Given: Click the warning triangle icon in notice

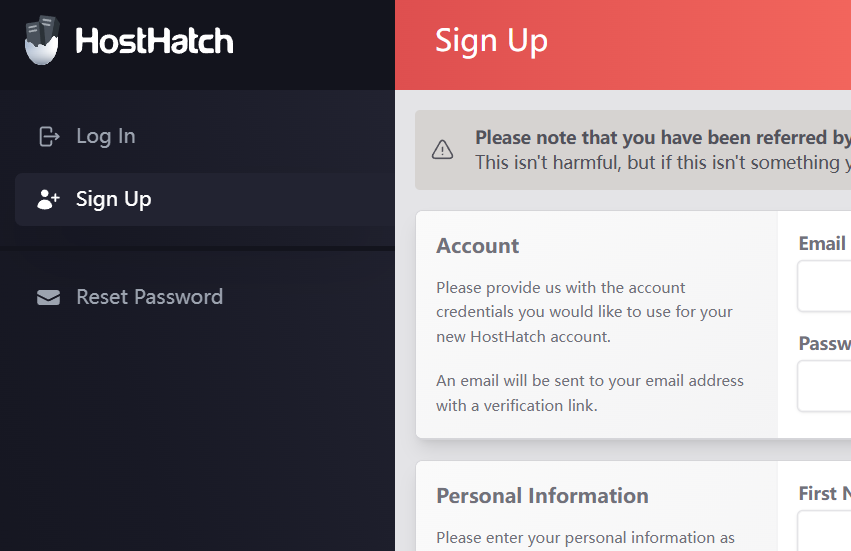Looking at the screenshot, I should click(442, 150).
